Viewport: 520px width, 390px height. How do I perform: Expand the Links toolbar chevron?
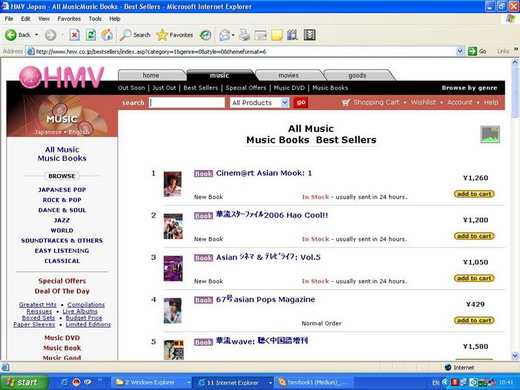(x=516, y=50)
